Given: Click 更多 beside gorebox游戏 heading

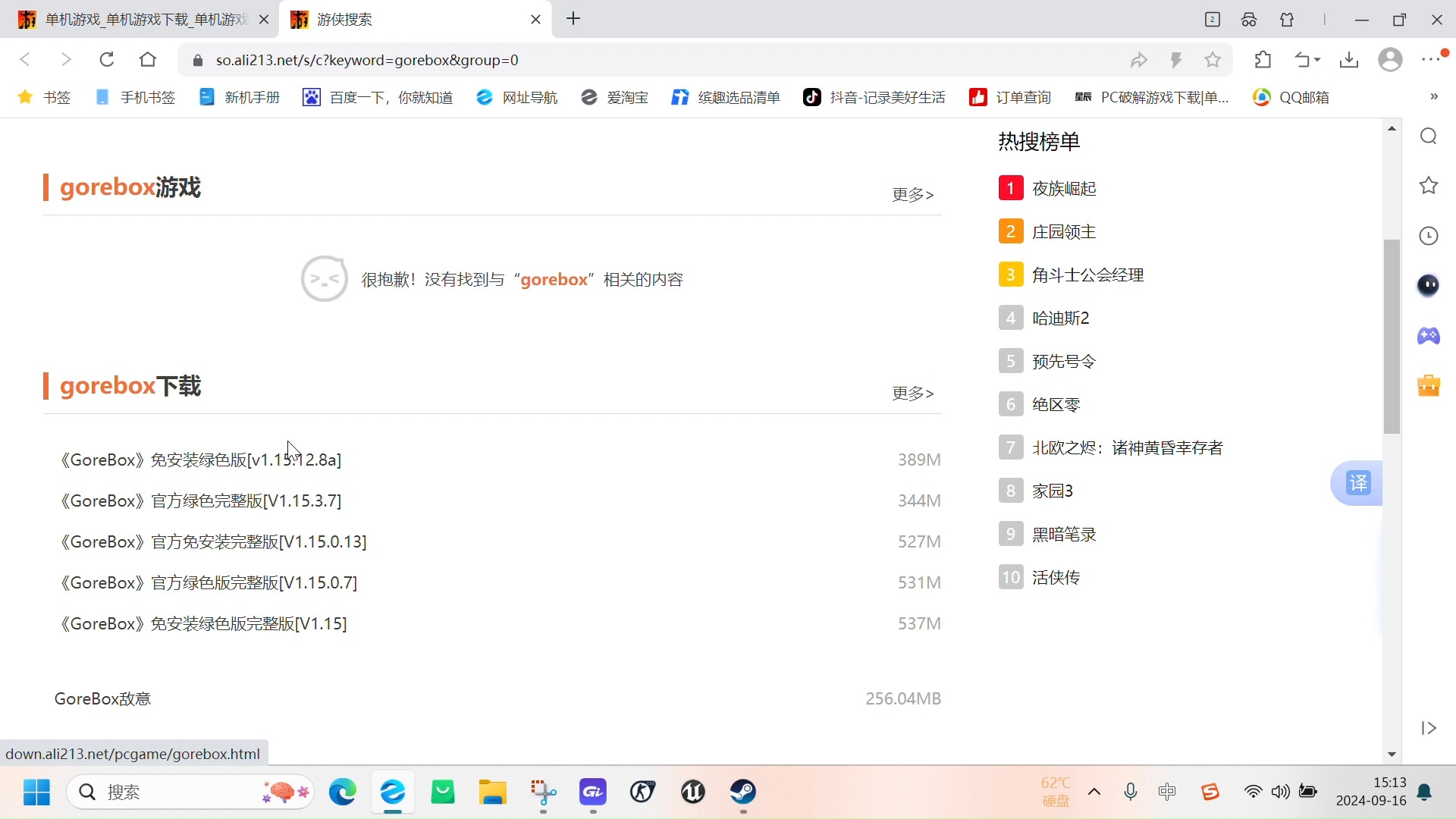Looking at the screenshot, I should click(913, 195).
